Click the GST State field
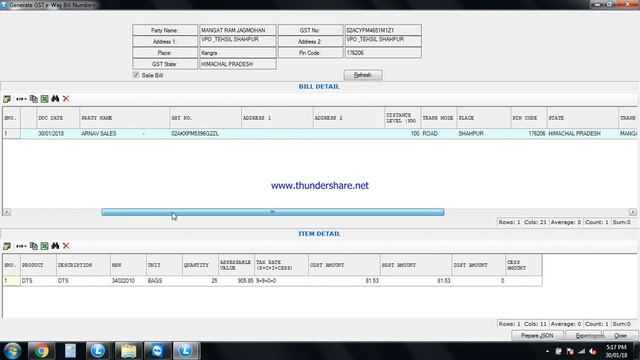This screenshot has height=360, width=640. pos(238,64)
